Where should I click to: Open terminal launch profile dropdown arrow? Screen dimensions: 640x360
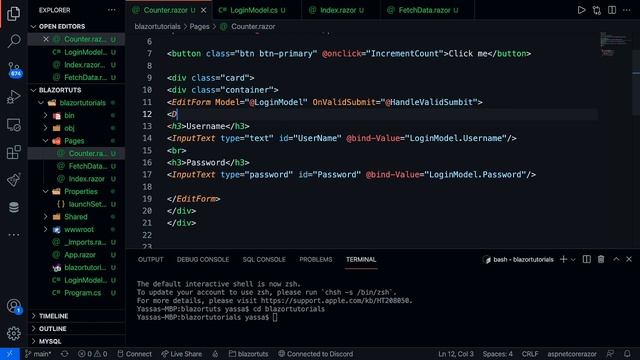point(573,260)
